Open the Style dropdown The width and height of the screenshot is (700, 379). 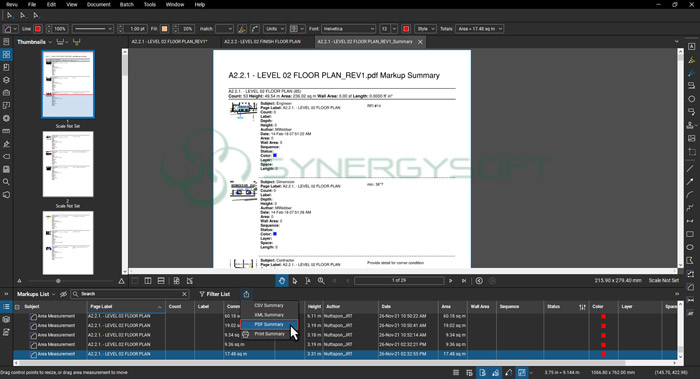point(425,29)
